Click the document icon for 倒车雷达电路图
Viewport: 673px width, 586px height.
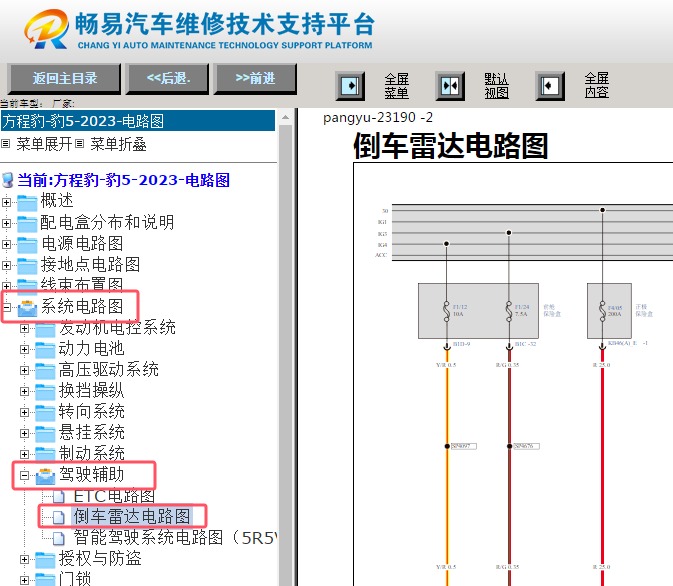point(59,517)
